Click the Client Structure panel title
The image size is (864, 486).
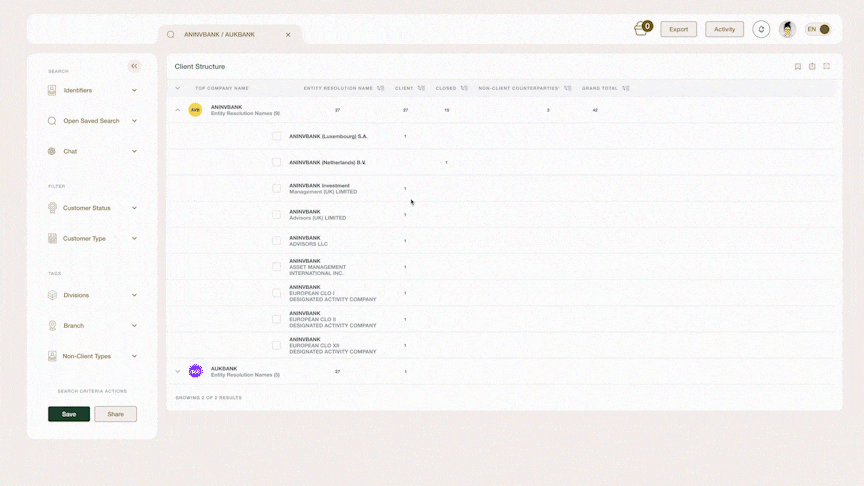point(199,67)
